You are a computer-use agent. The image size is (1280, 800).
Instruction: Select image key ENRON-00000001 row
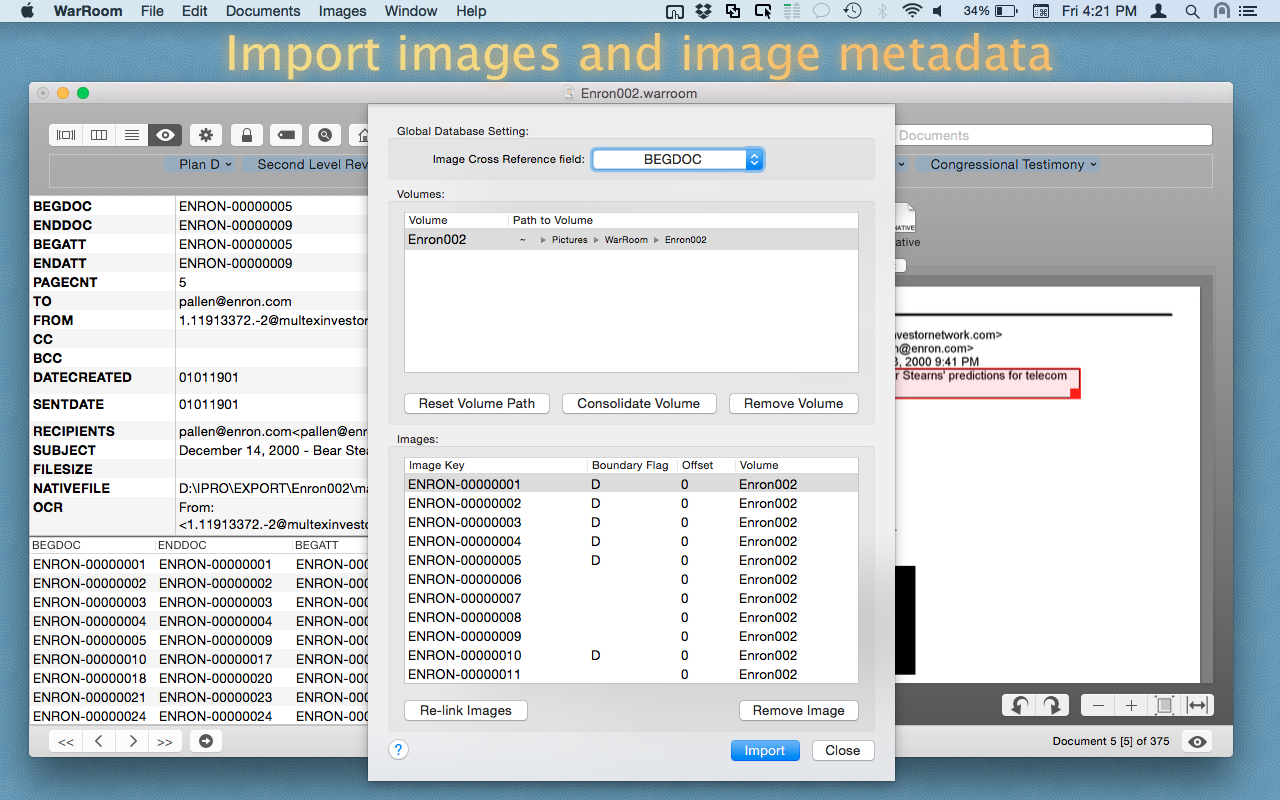pyautogui.click(x=631, y=484)
